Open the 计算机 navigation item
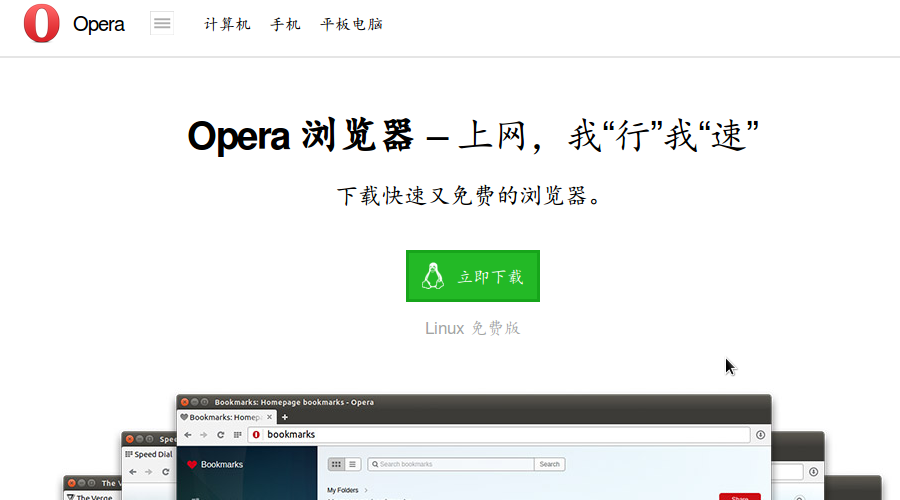The height and width of the screenshot is (500, 900). point(227,24)
